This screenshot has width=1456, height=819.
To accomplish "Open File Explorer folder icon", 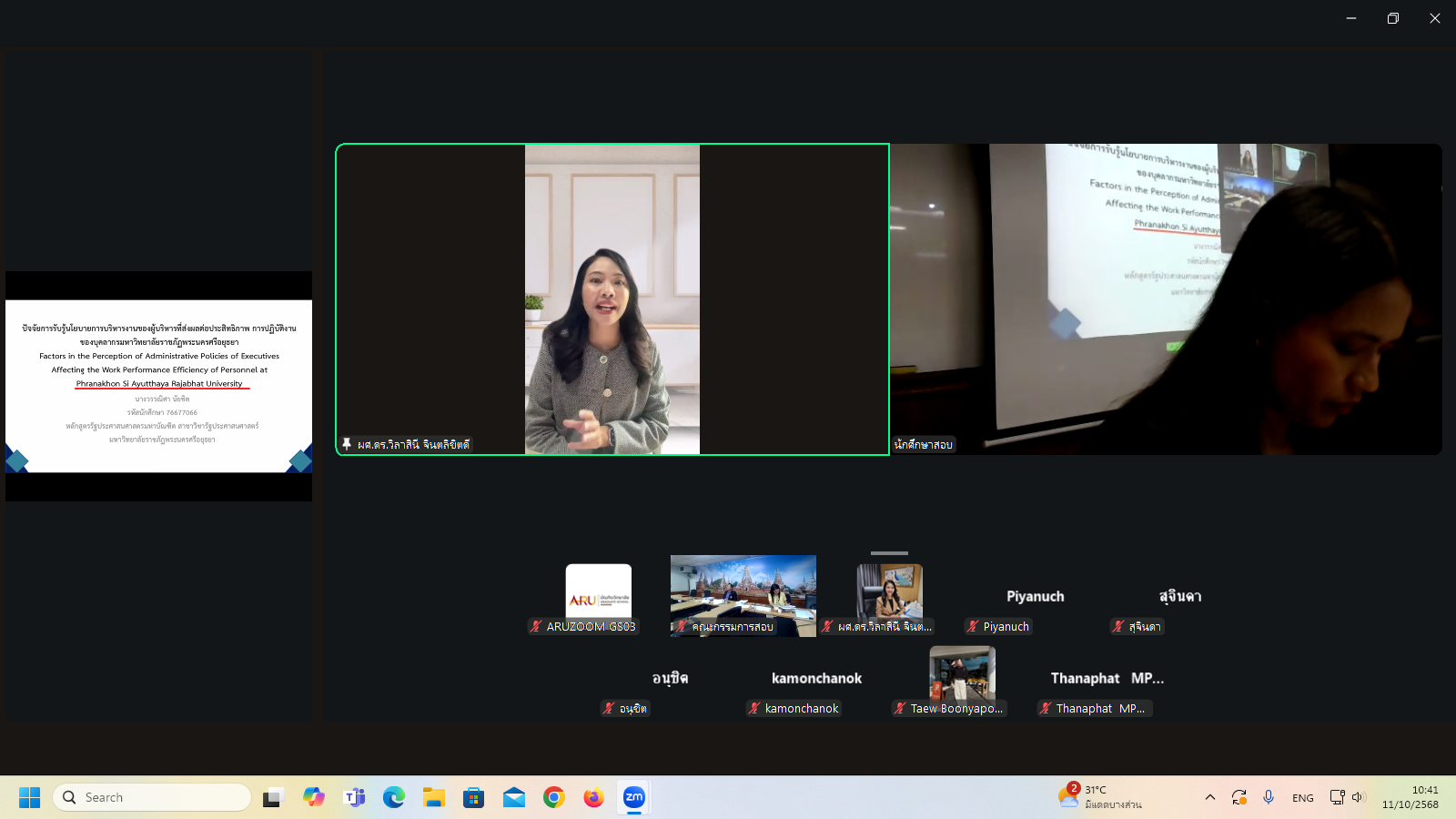I will coord(434,797).
